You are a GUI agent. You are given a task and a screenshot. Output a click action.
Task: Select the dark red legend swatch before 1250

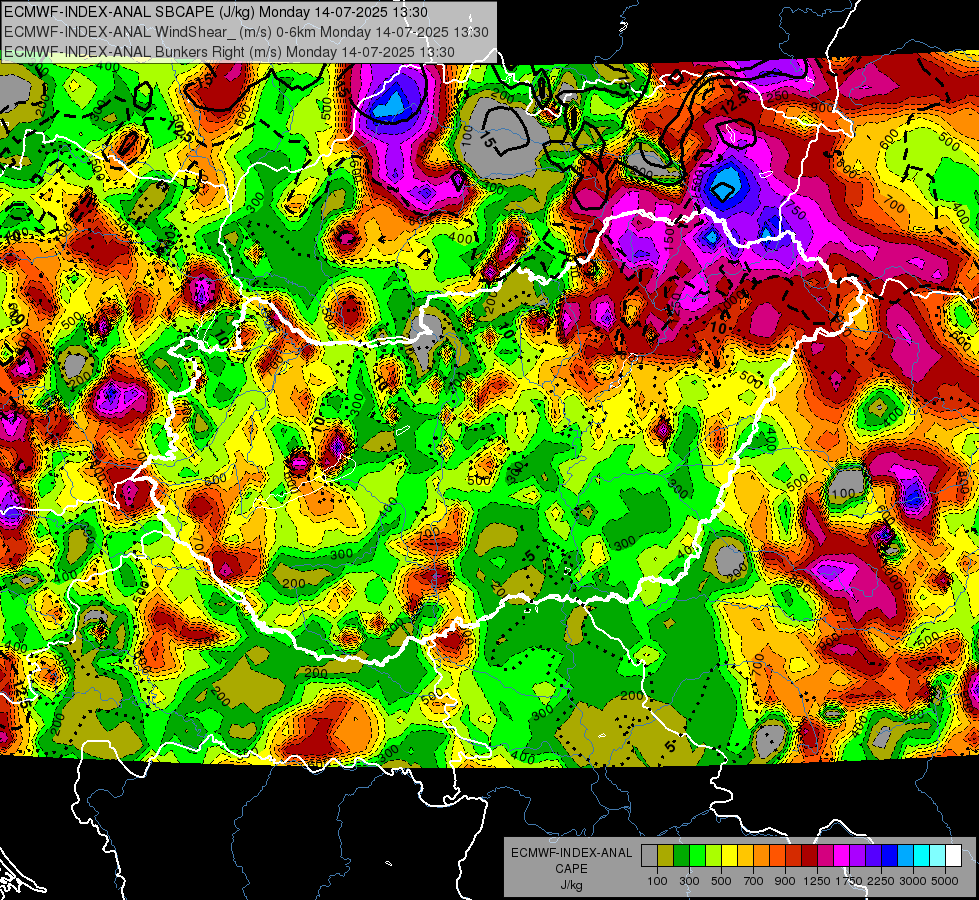click(810, 856)
